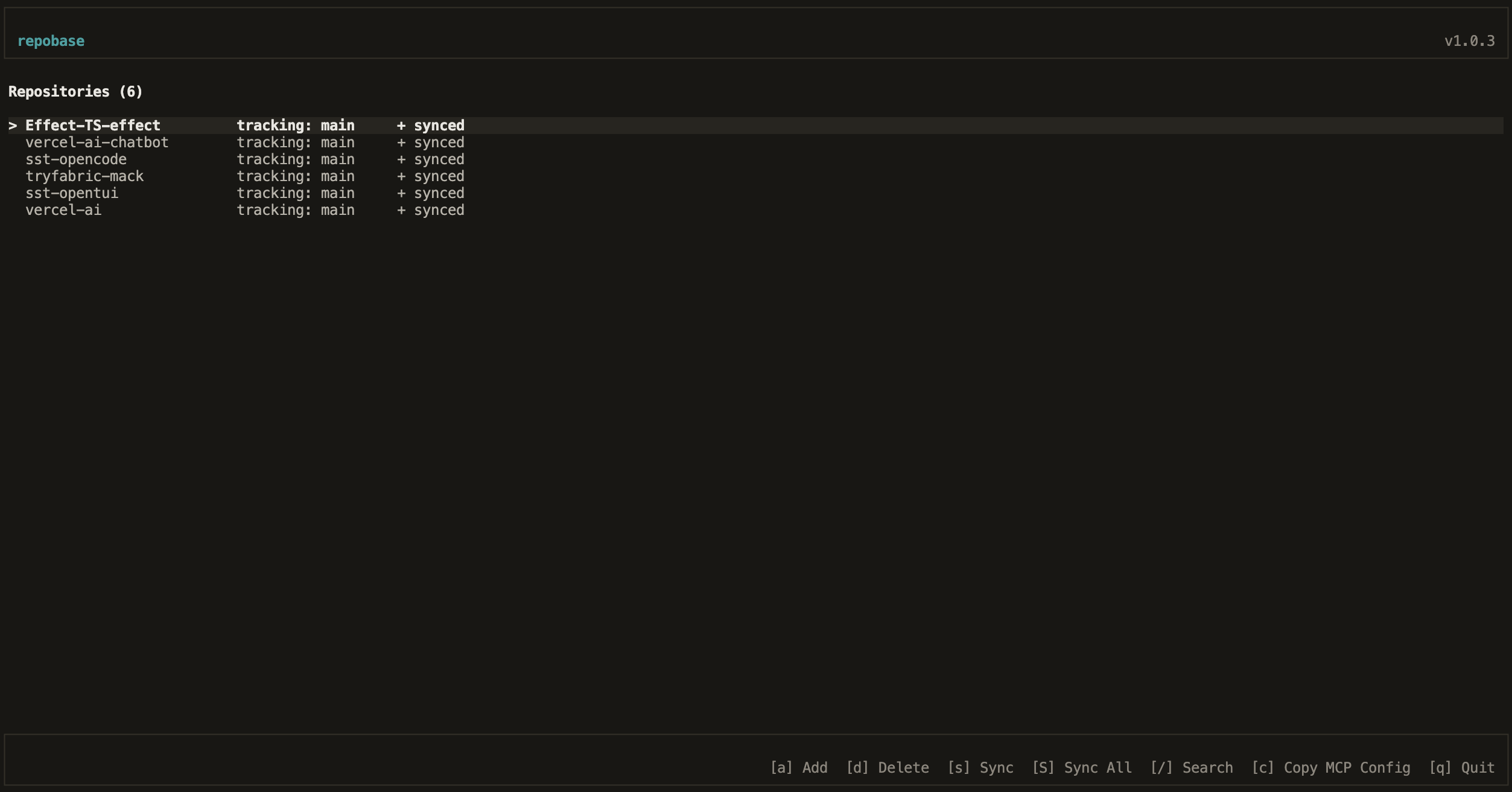Screen dimensions: 1512x792
Task: Click synced status for Effect-TS-effect
Action: point(431,126)
